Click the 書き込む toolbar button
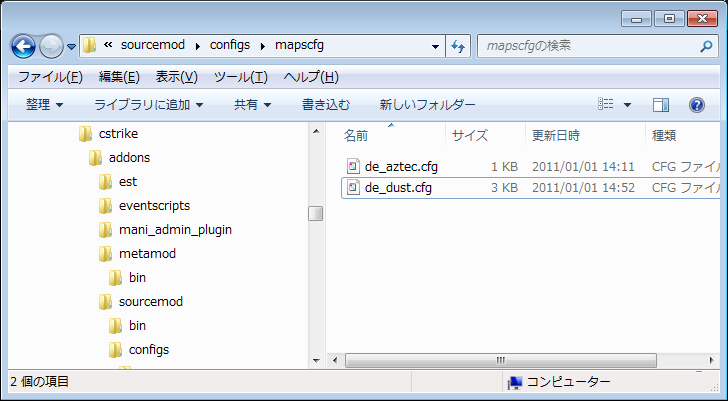728x401 pixels. click(x=326, y=105)
